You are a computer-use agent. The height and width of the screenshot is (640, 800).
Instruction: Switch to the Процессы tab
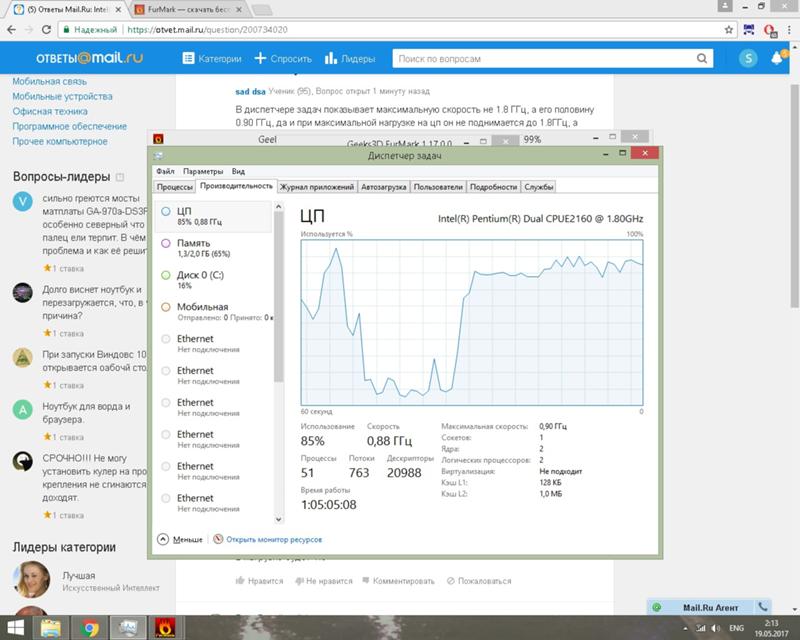point(174,187)
